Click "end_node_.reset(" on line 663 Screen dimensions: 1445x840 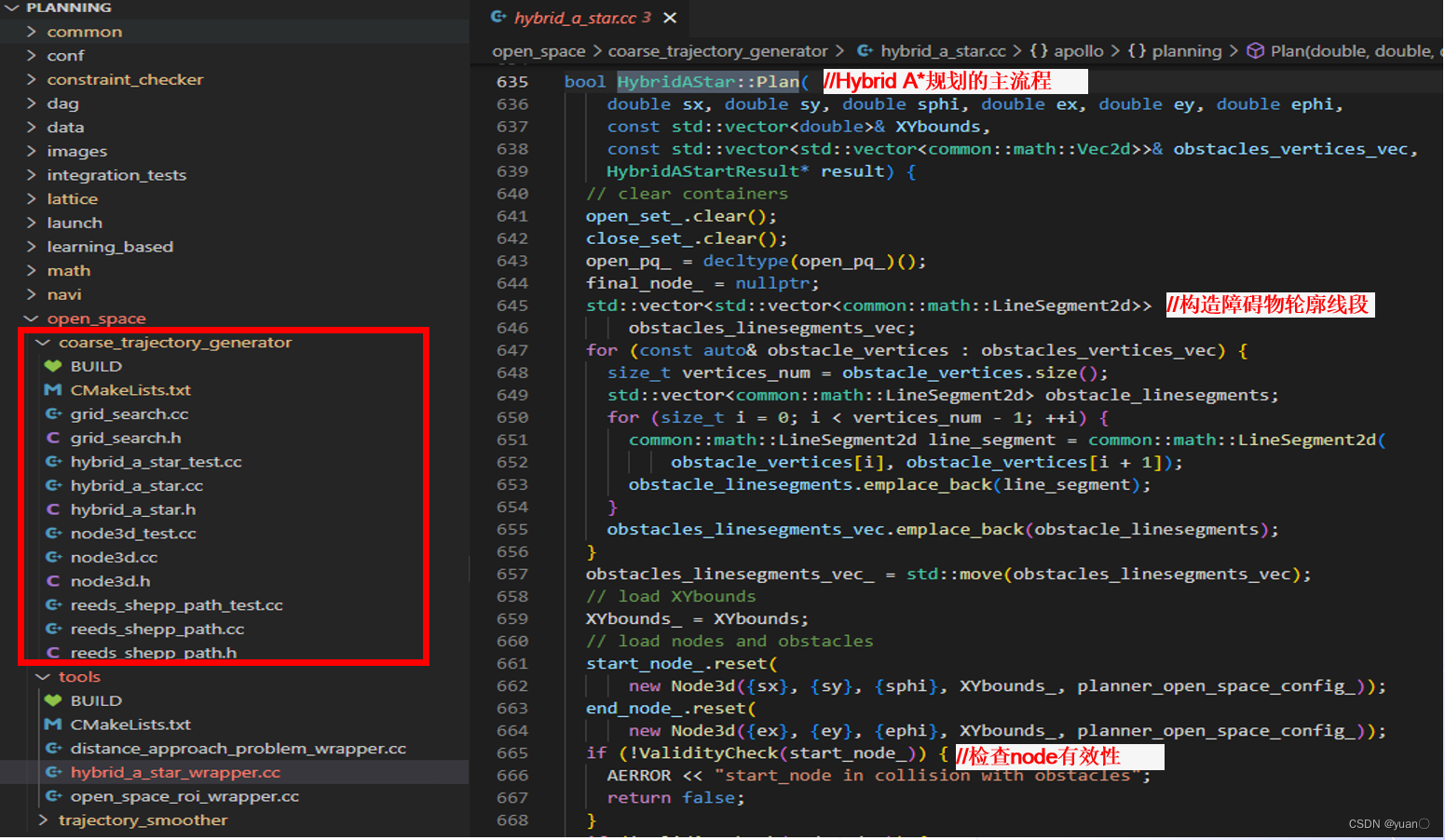[671, 708]
